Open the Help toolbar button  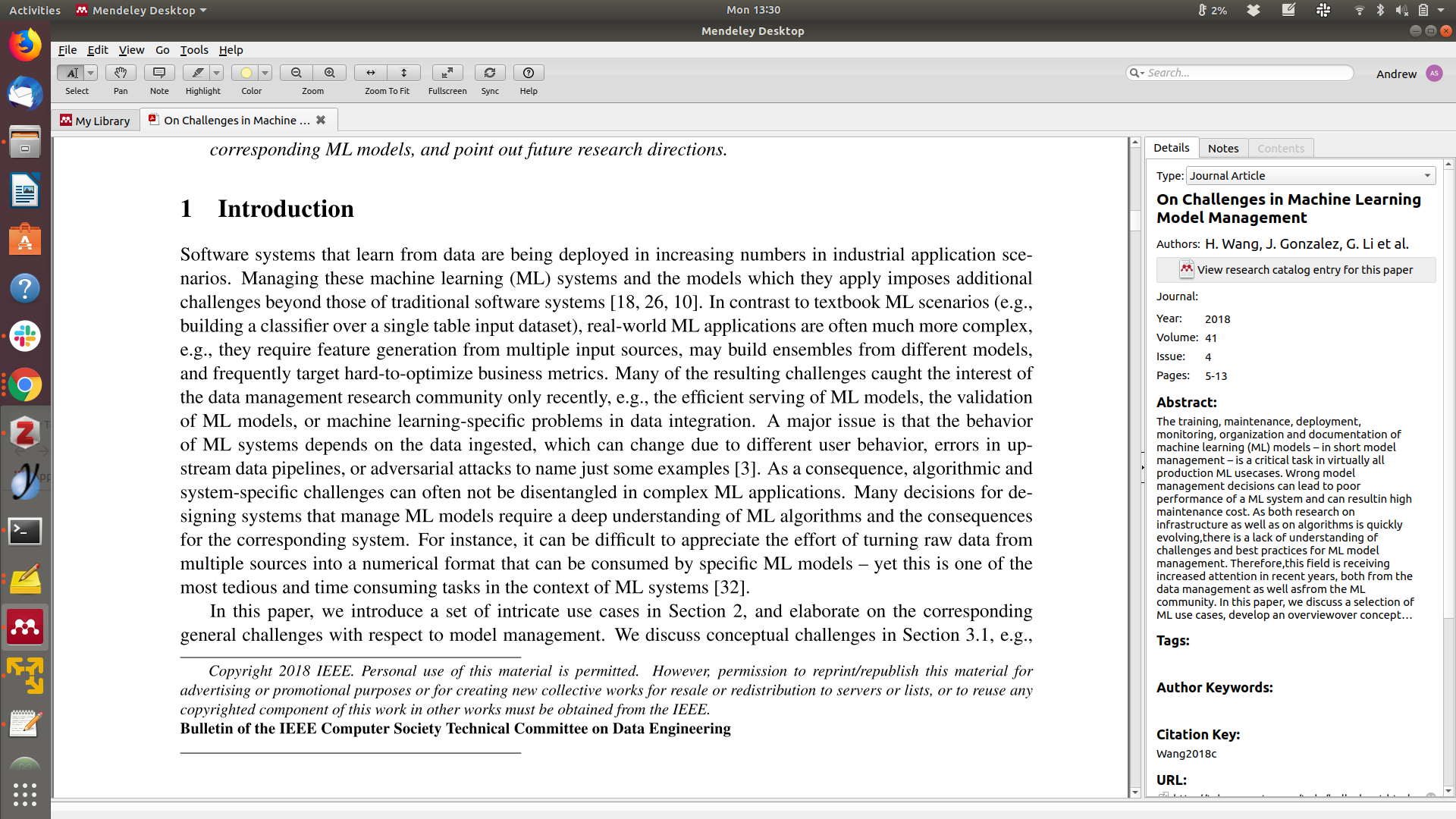pos(529,73)
